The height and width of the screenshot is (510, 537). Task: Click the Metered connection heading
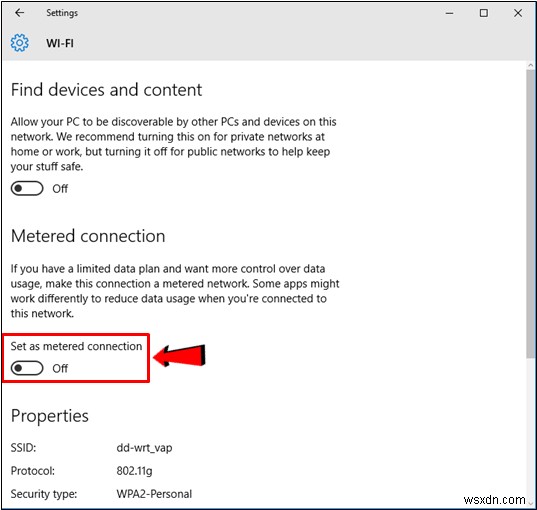coord(88,236)
